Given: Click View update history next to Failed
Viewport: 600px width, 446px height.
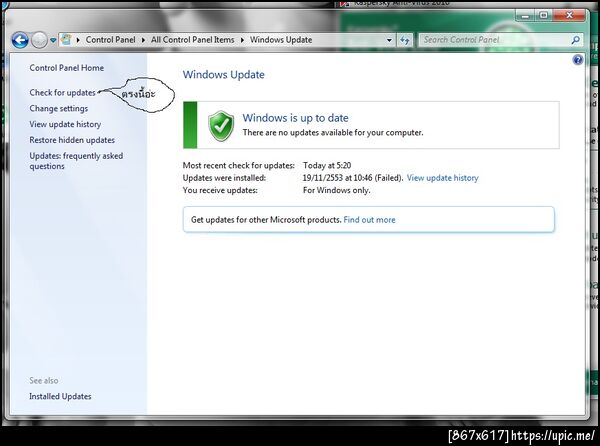Looking at the screenshot, I should [442, 178].
